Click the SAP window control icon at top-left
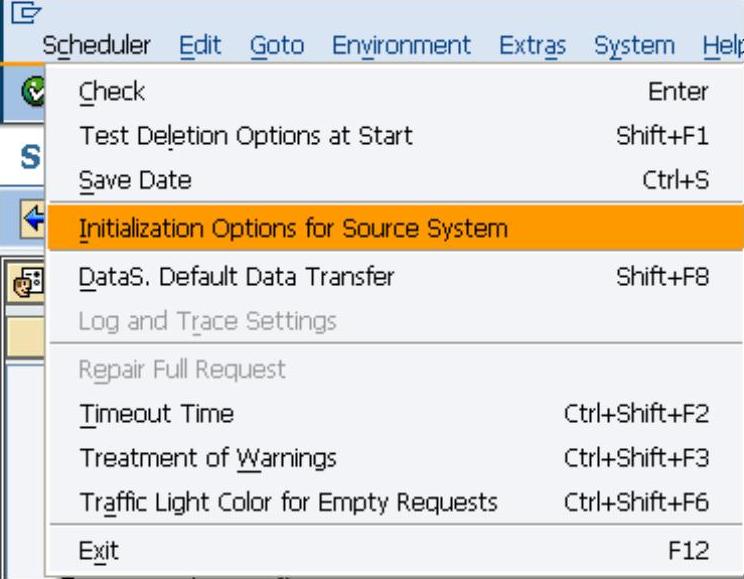Image resolution: width=744 pixels, height=579 pixels. coord(19,11)
